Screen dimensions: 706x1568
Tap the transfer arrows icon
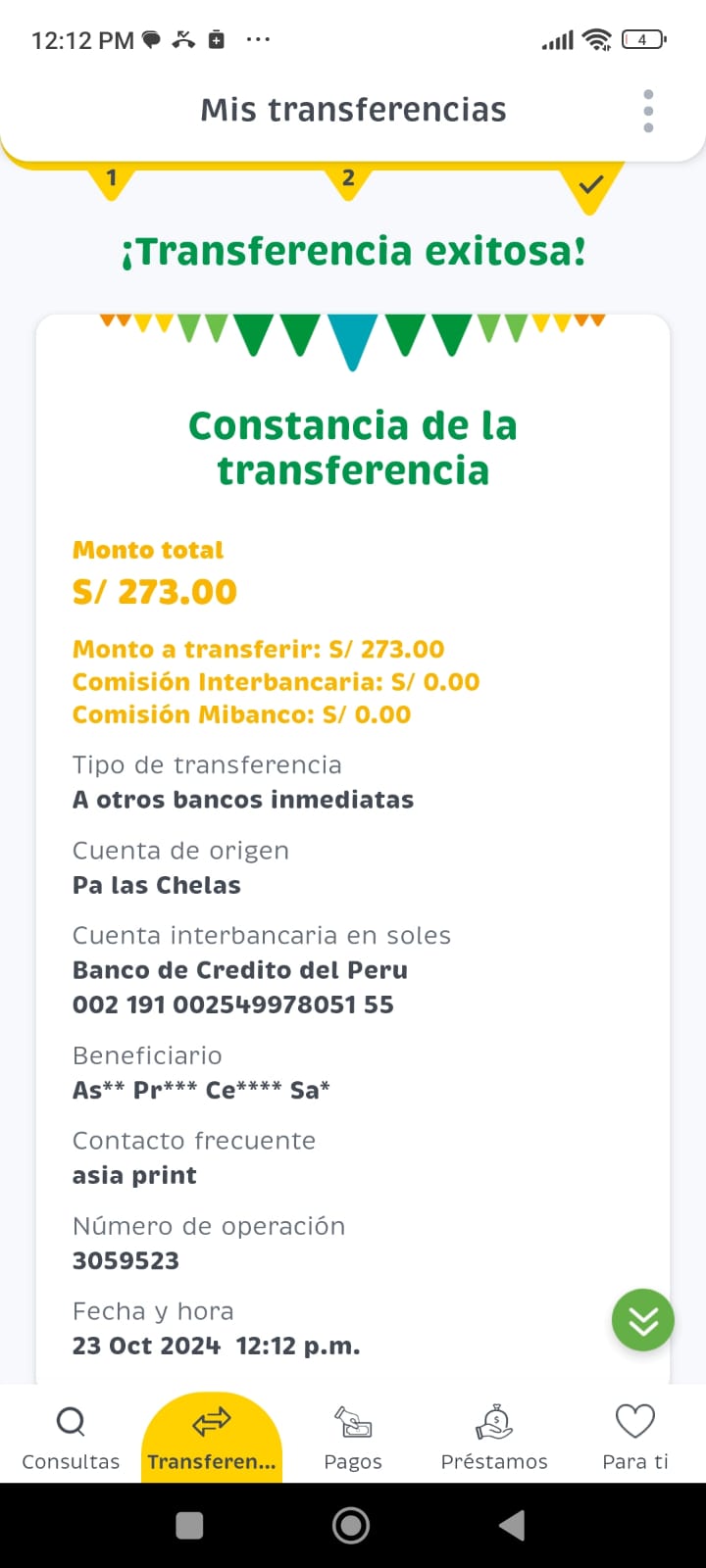212,1421
